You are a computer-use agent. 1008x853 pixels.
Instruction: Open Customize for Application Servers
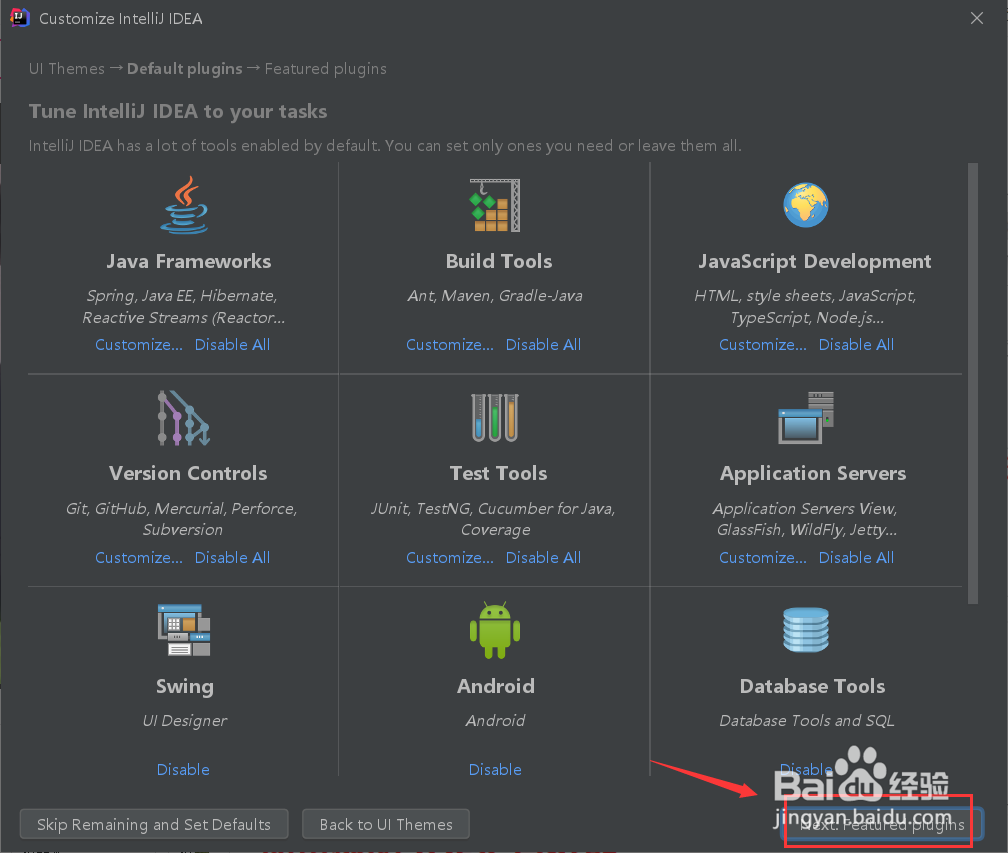pyautogui.click(x=762, y=557)
